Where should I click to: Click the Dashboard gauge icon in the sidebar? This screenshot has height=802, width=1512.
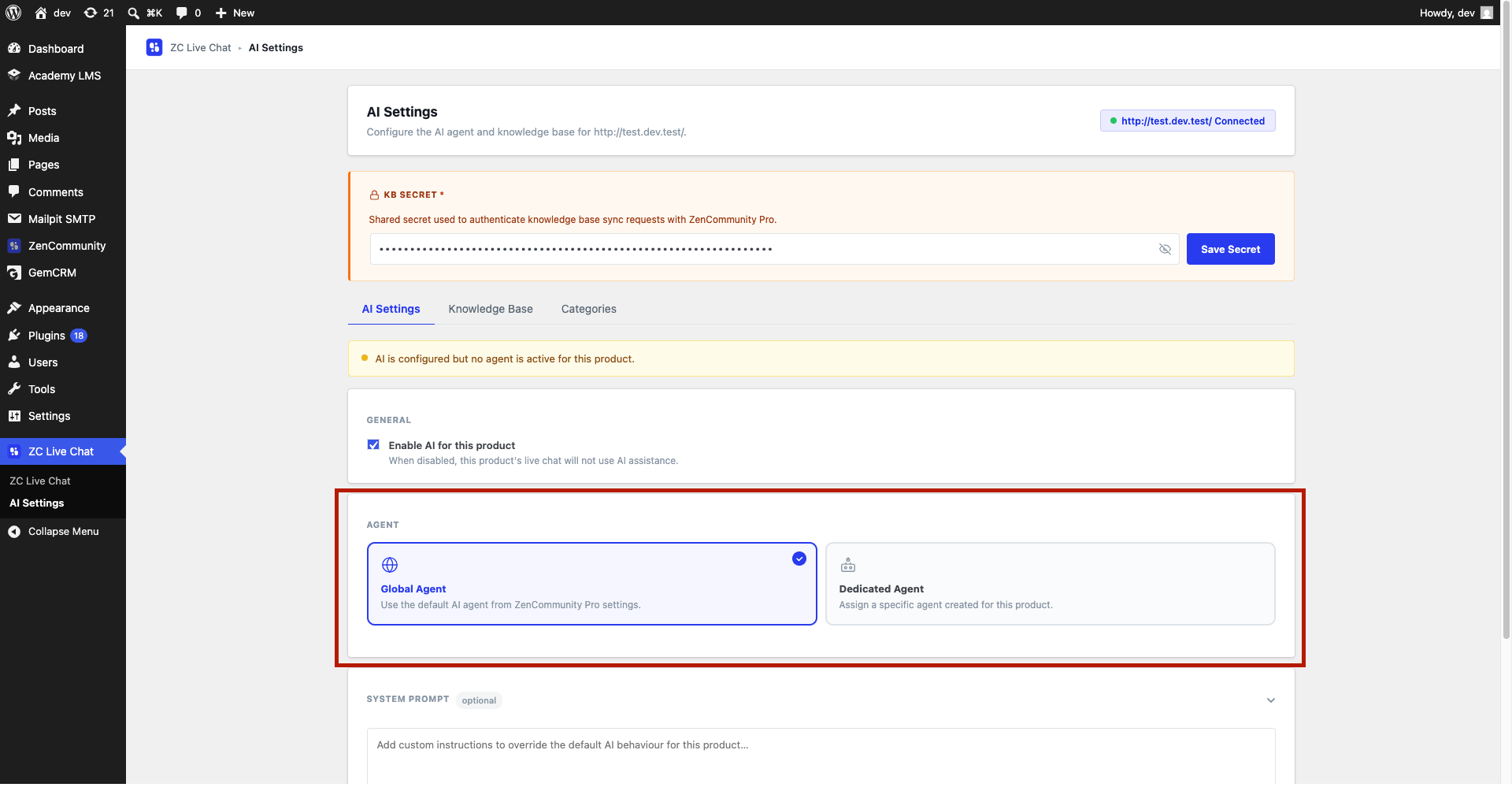coord(14,48)
